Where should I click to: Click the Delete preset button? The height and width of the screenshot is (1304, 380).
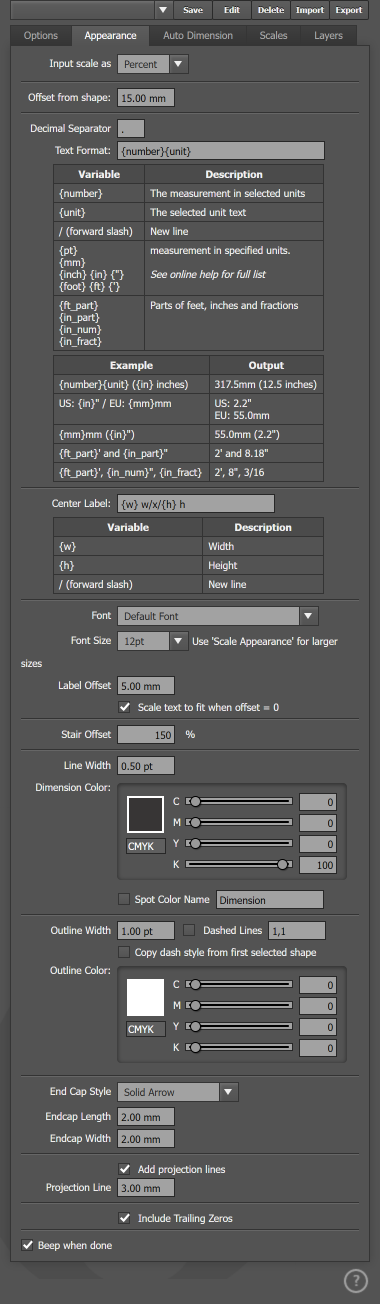[270, 10]
